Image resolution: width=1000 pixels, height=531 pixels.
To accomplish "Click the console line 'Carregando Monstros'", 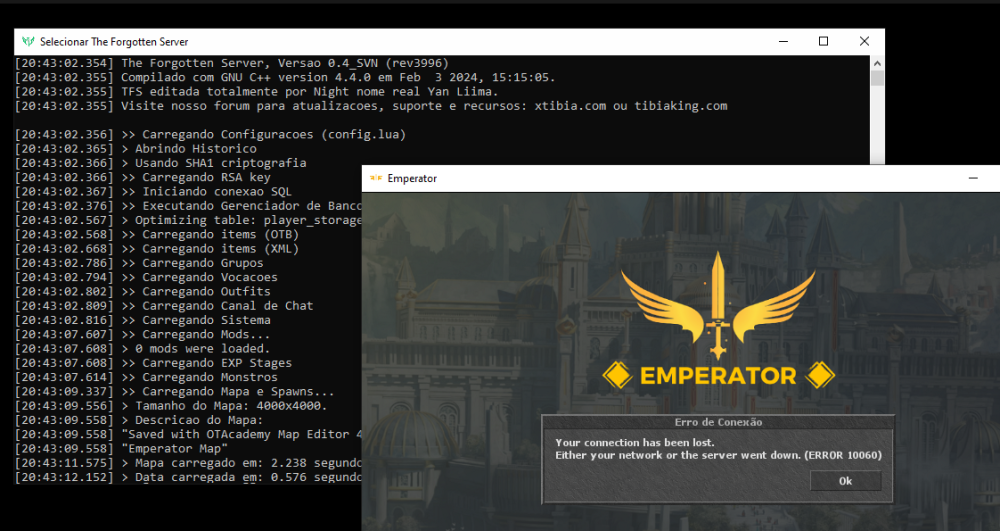I will click(x=146, y=377).
